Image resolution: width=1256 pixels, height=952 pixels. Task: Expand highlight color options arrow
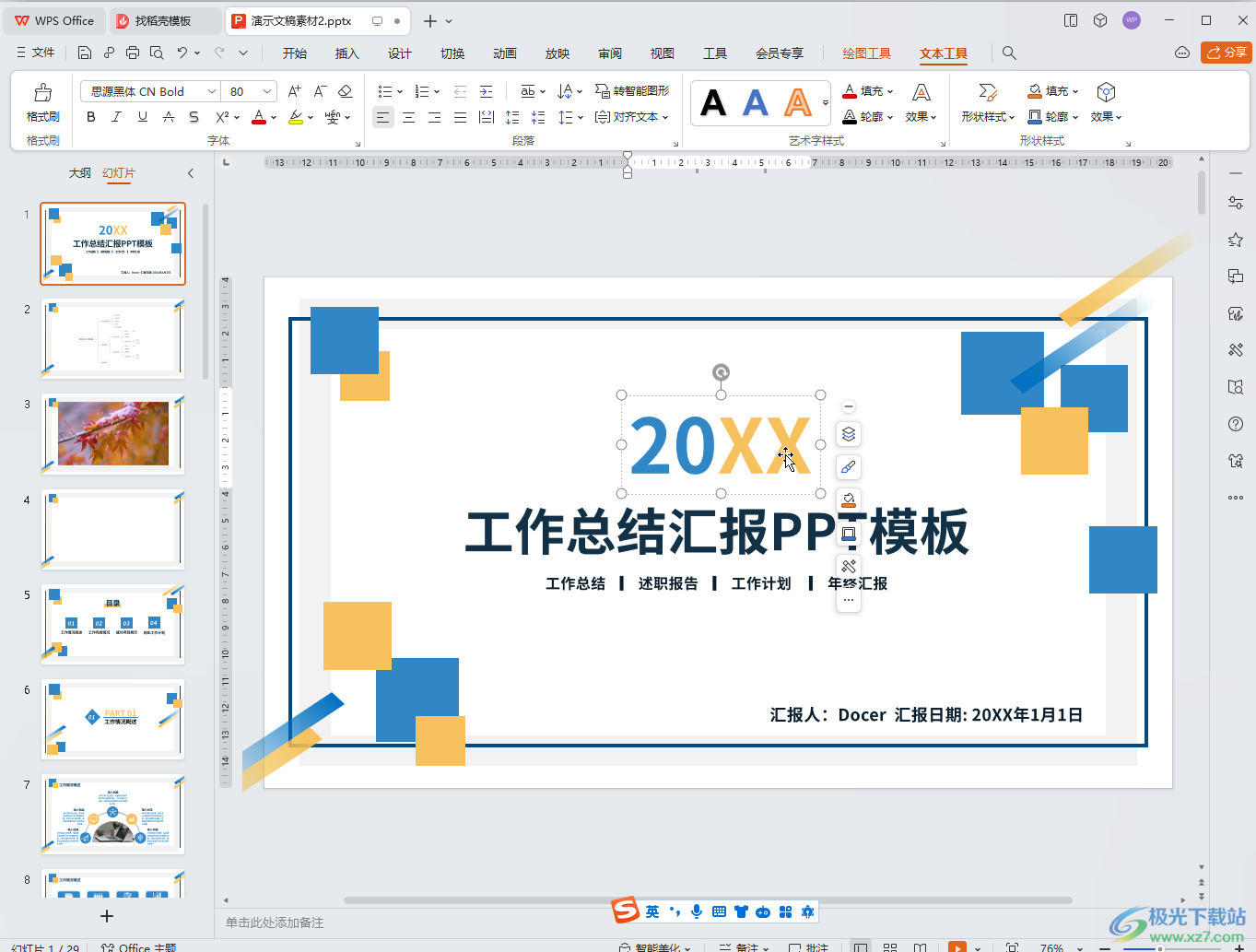(x=311, y=118)
